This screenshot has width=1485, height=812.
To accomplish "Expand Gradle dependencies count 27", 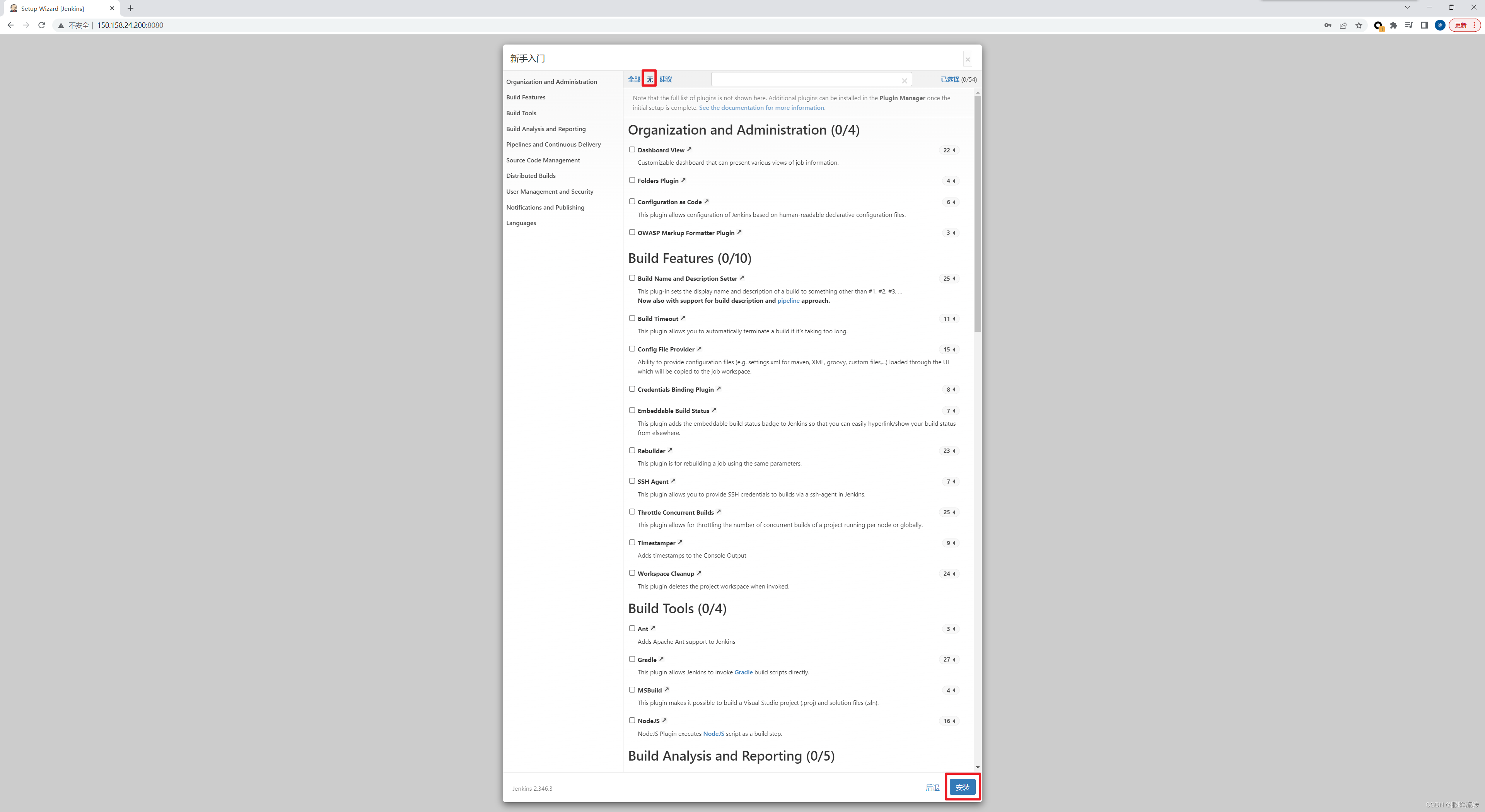I will coord(949,659).
